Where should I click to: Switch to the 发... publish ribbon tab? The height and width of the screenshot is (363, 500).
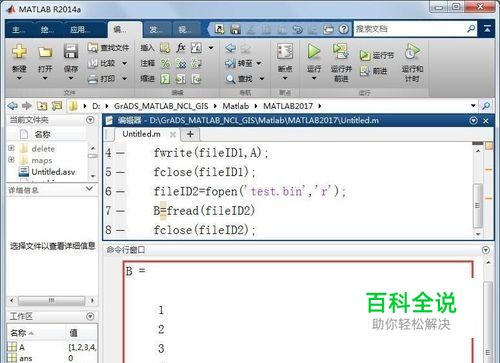coord(156,30)
